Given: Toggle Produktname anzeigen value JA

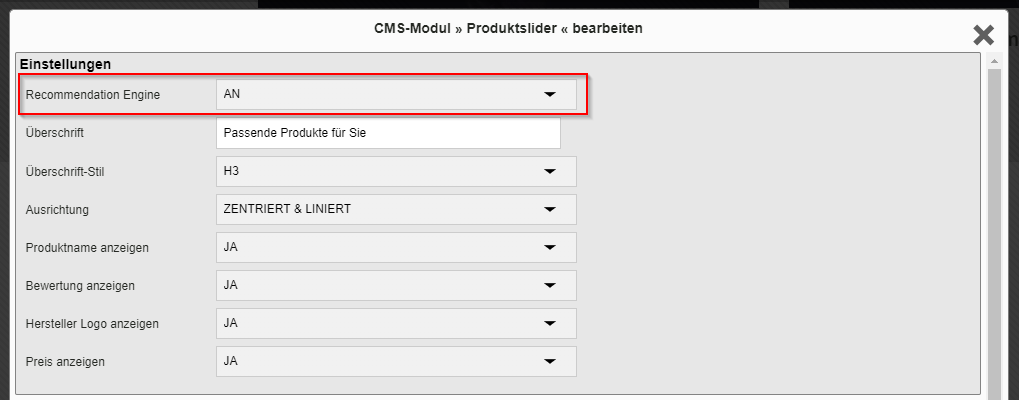Looking at the screenshot, I should click(396, 247).
